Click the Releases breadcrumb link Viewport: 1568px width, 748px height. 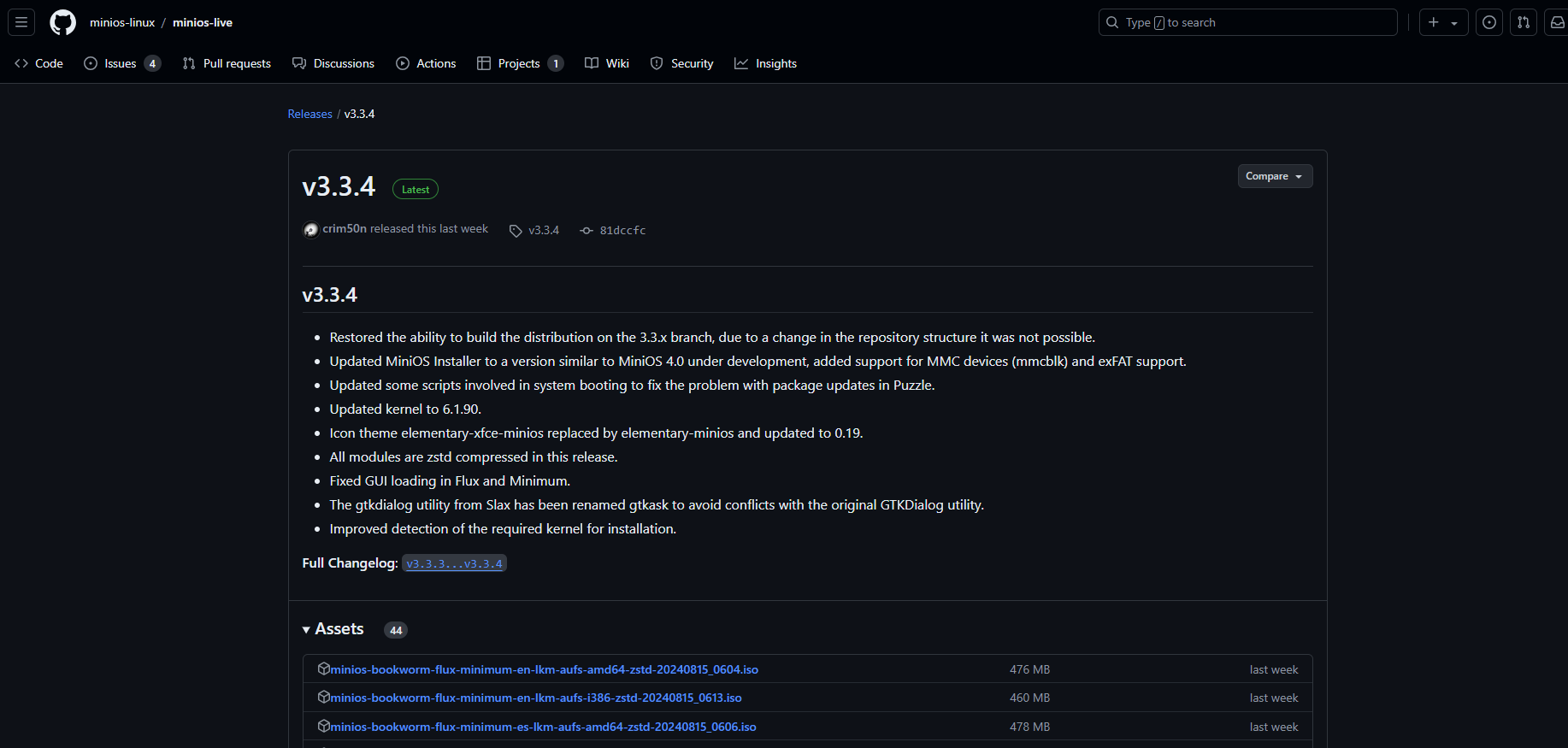pyautogui.click(x=309, y=114)
